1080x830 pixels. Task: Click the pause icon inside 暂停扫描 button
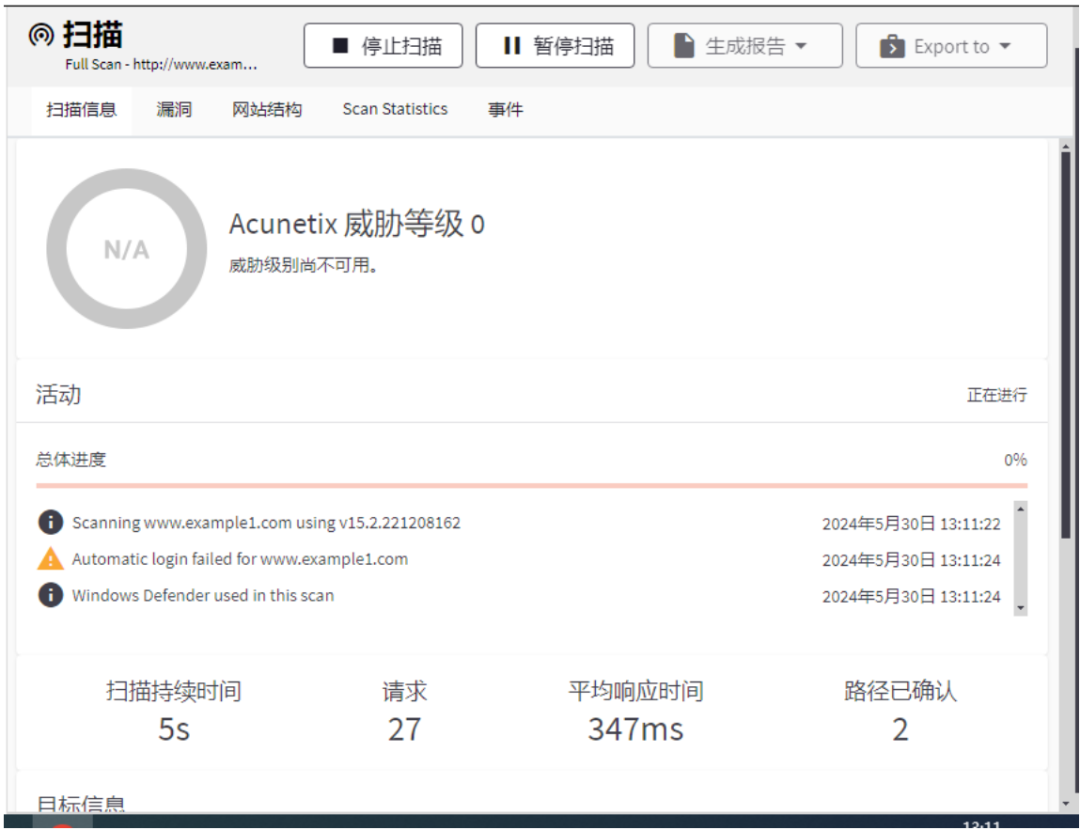[510, 44]
